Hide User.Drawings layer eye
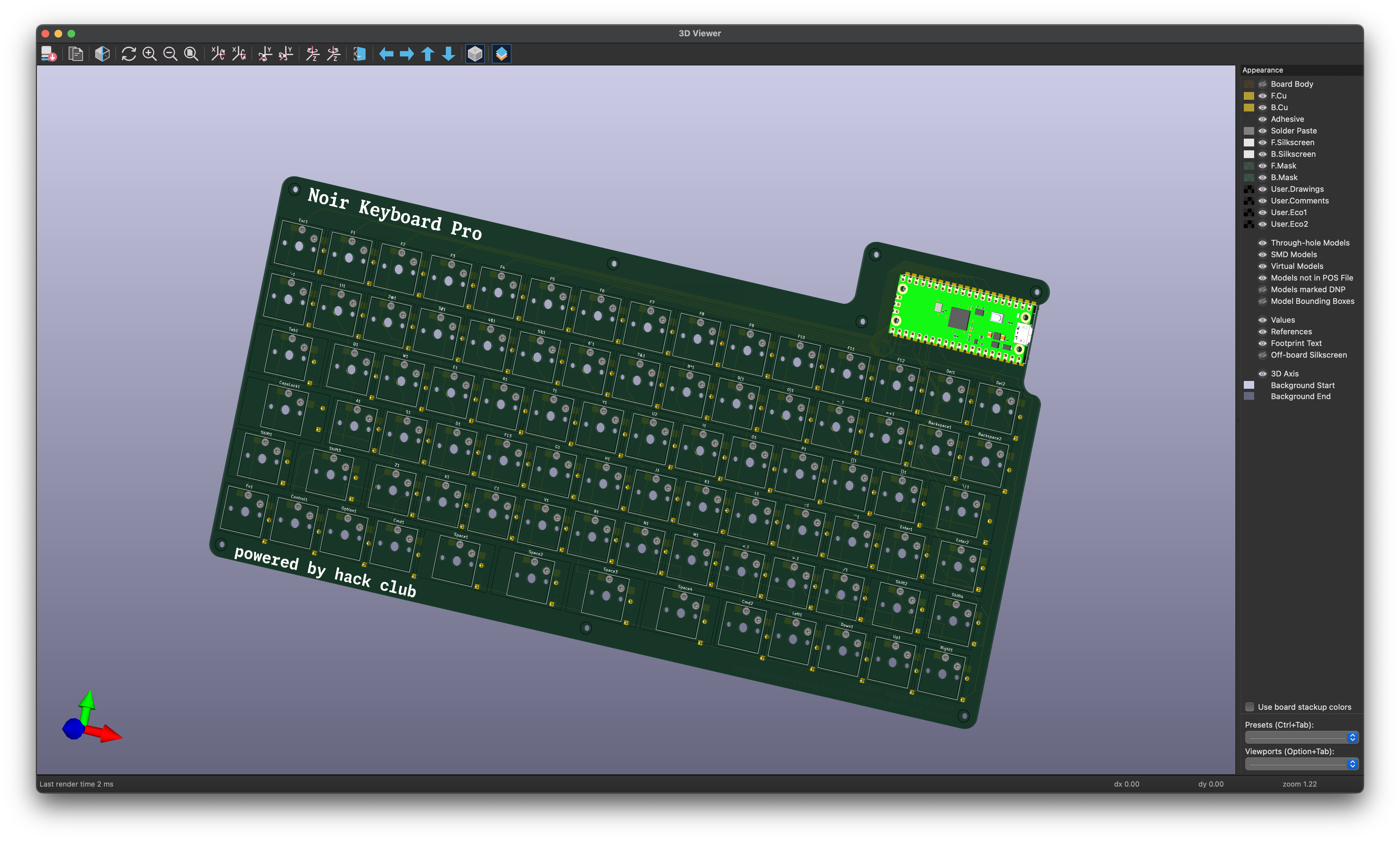Image resolution: width=1400 pixels, height=841 pixels. (x=1262, y=189)
